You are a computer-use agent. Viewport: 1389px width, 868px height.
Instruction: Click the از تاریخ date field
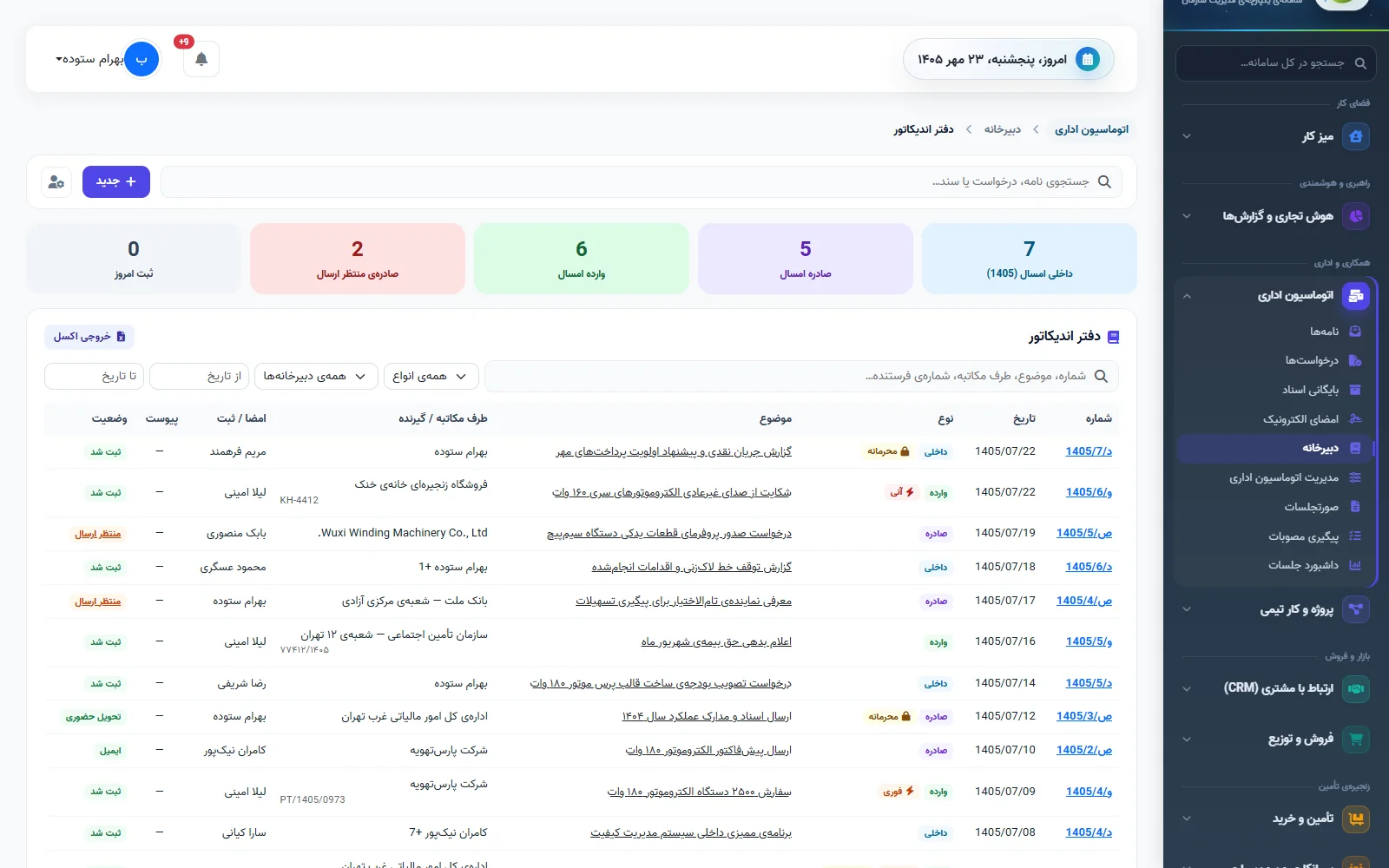[x=199, y=376]
